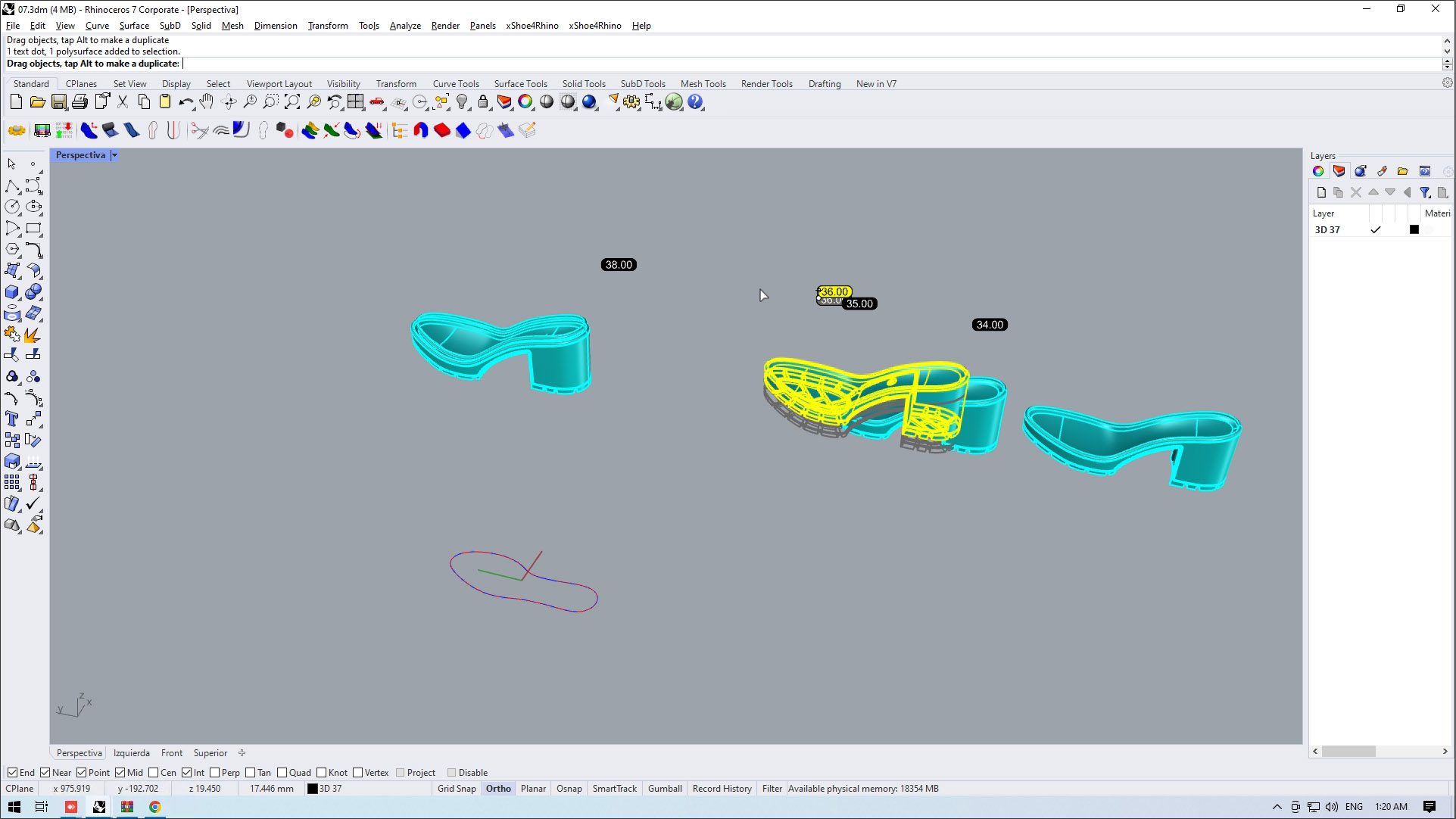The width and height of the screenshot is (1456, 819).
Task: Open the layer filter funnel dropdown
Action: (x=1425, y=192)
